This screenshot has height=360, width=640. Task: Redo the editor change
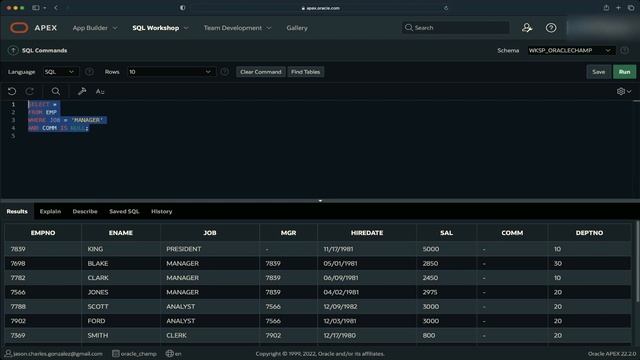click(30, 91)
